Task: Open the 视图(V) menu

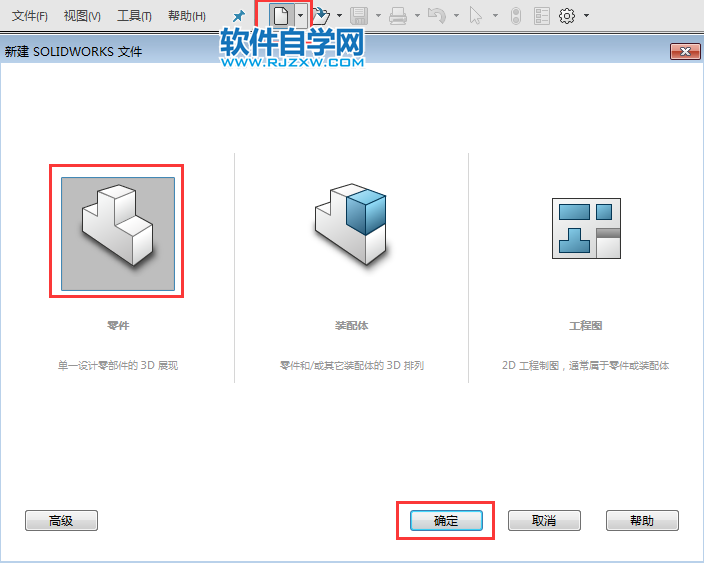Action: (82, 16)
